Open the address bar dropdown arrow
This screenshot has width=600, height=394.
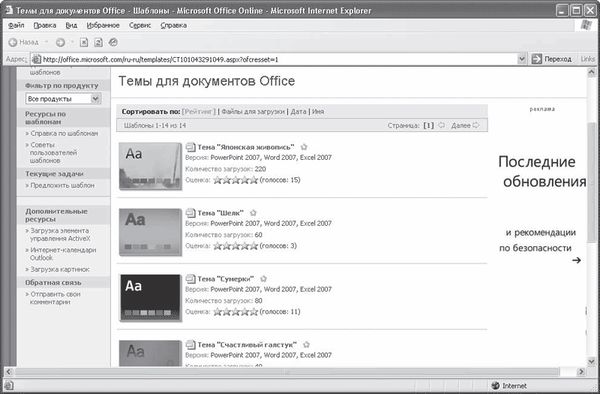(522, 59)
